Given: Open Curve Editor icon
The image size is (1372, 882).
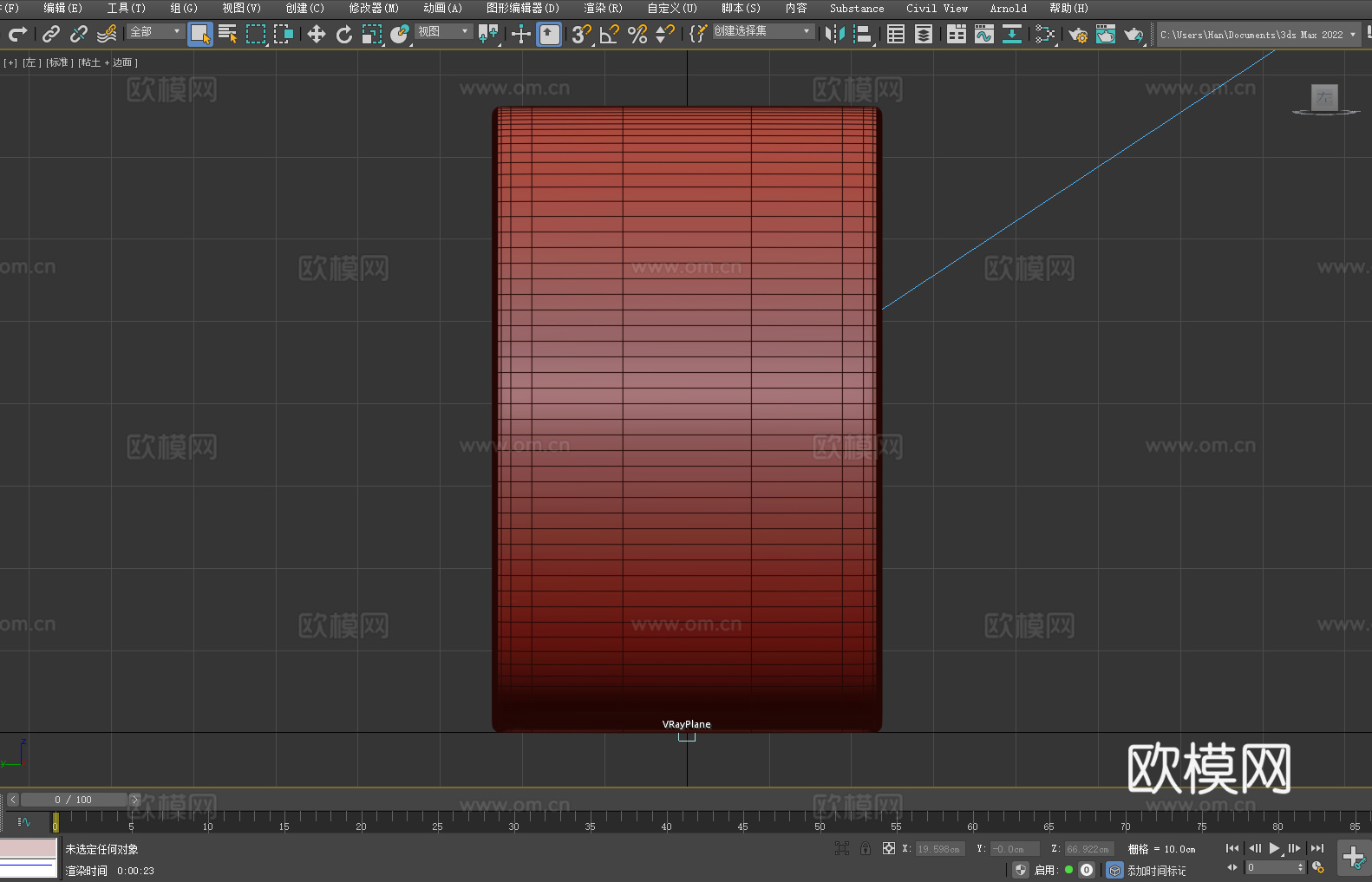Looking at the screenshot, I should point(984,34).
